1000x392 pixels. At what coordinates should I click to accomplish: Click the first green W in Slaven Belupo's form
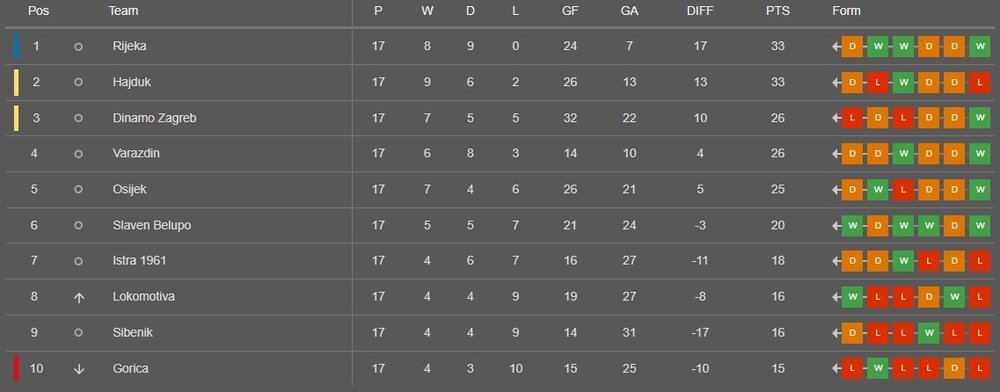[852, 226]
